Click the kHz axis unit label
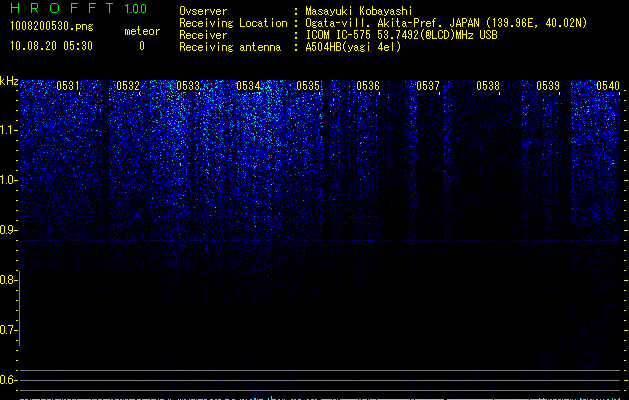 point(9,81)
